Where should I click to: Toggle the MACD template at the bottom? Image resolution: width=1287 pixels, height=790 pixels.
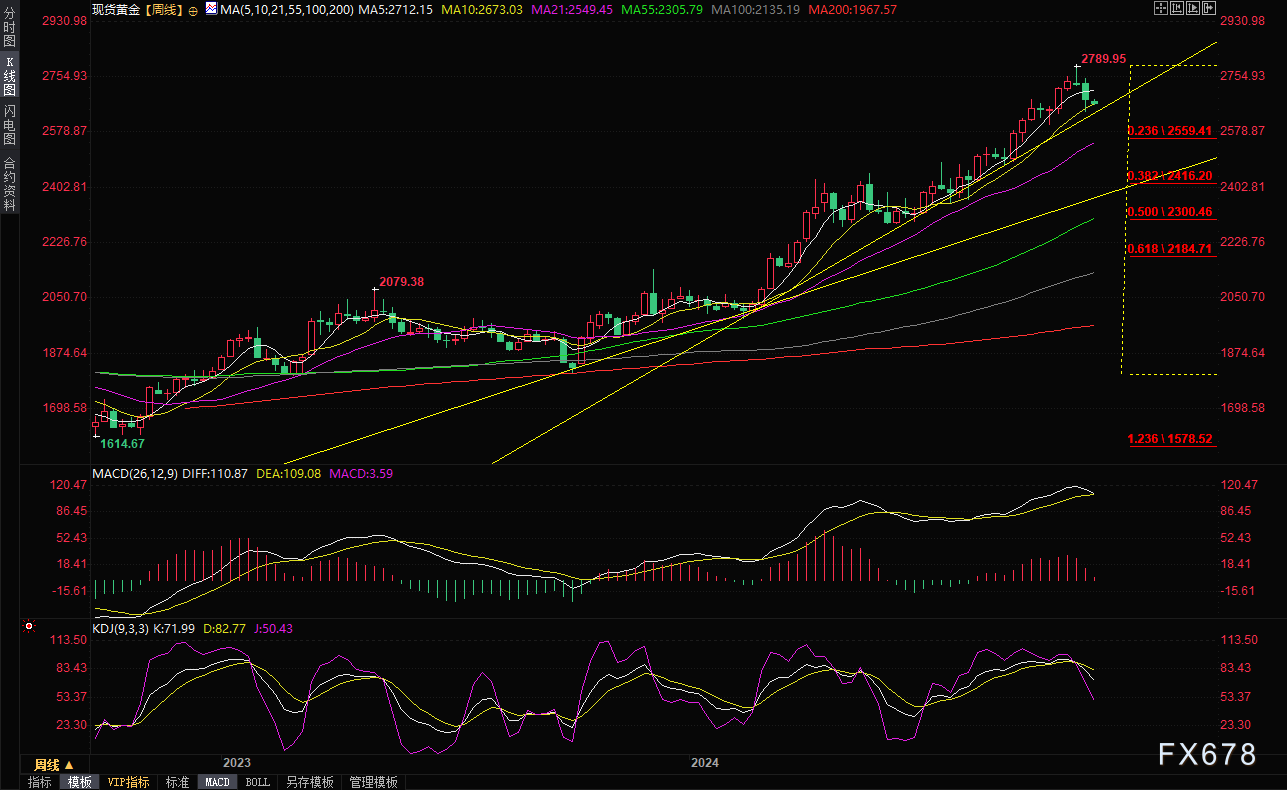[x=217, y=782]
